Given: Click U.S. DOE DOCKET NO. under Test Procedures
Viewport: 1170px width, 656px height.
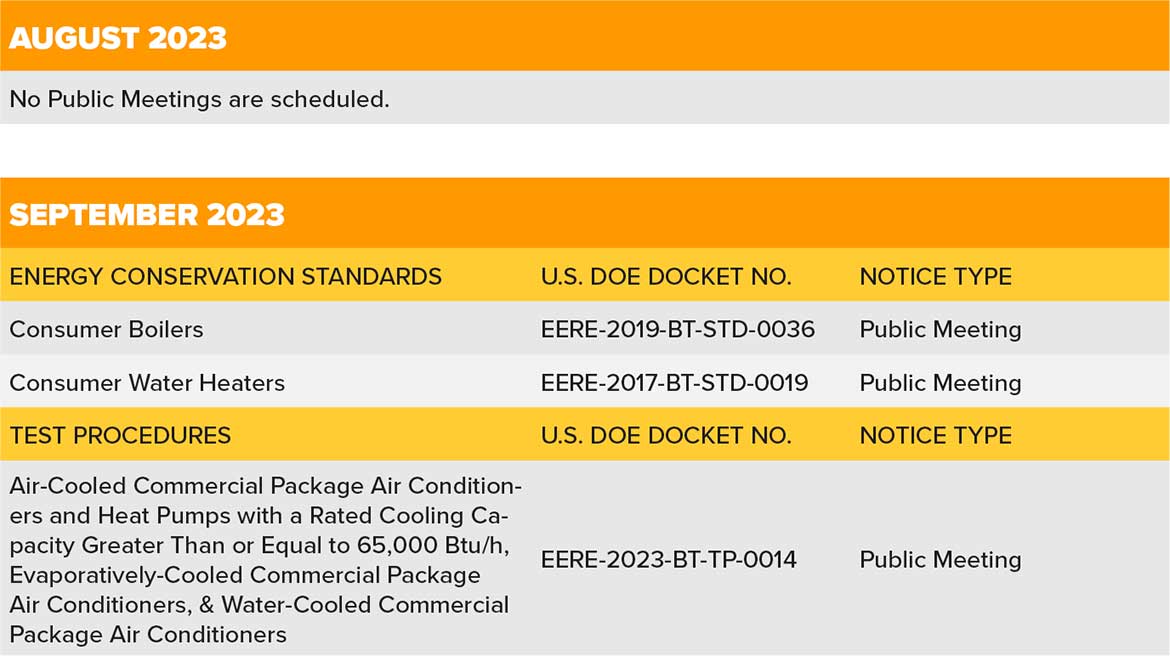Looking at the screenshot, I should tap(666, 436).
